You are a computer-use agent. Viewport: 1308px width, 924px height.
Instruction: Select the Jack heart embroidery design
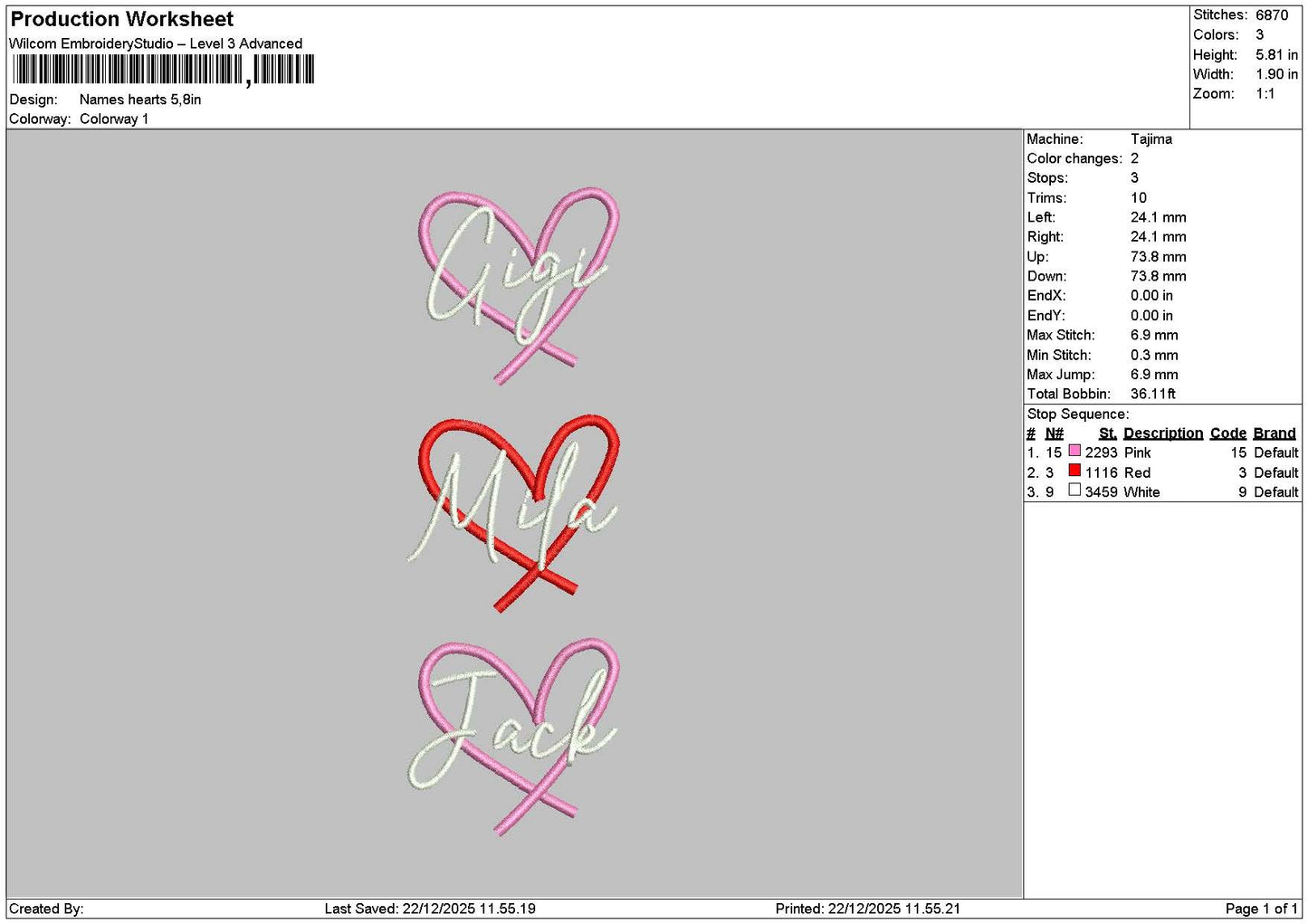coord(513,737)
